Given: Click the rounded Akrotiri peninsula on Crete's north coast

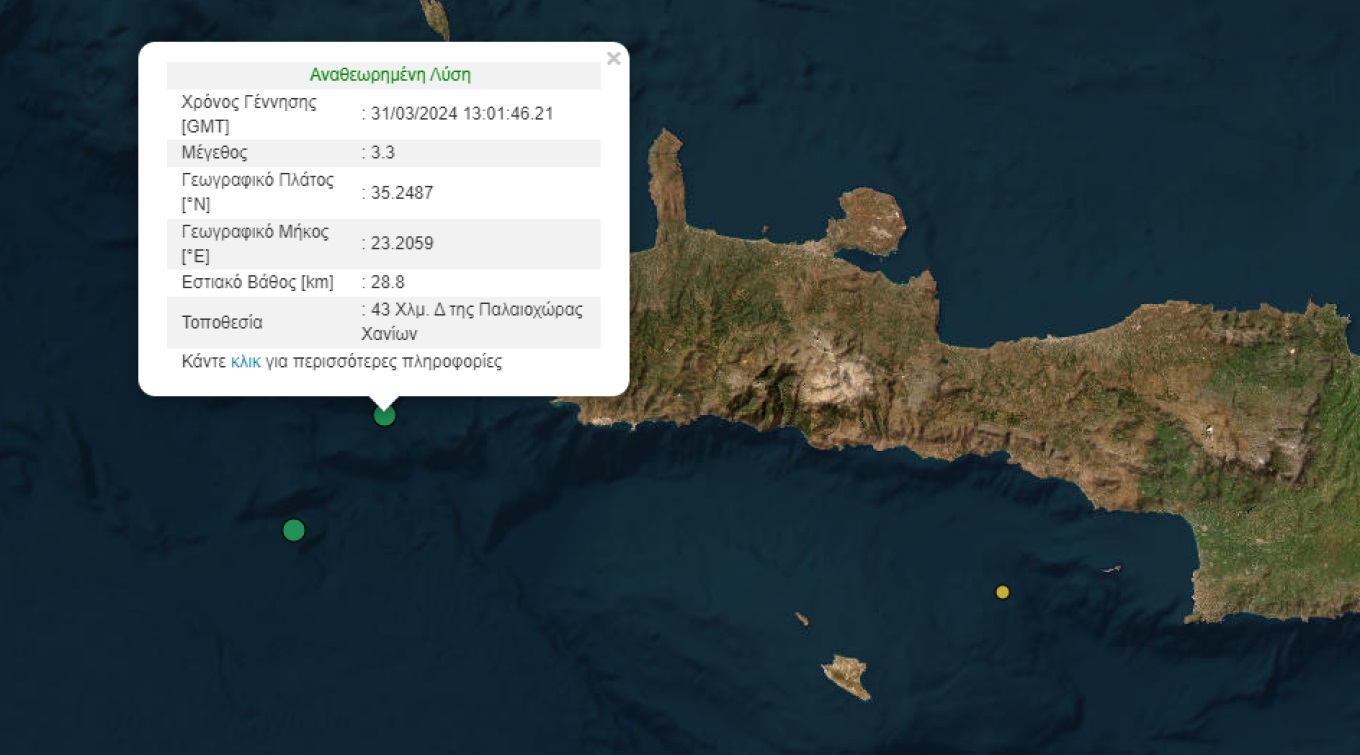Looking at the screenshot, I should pos(867,218).
